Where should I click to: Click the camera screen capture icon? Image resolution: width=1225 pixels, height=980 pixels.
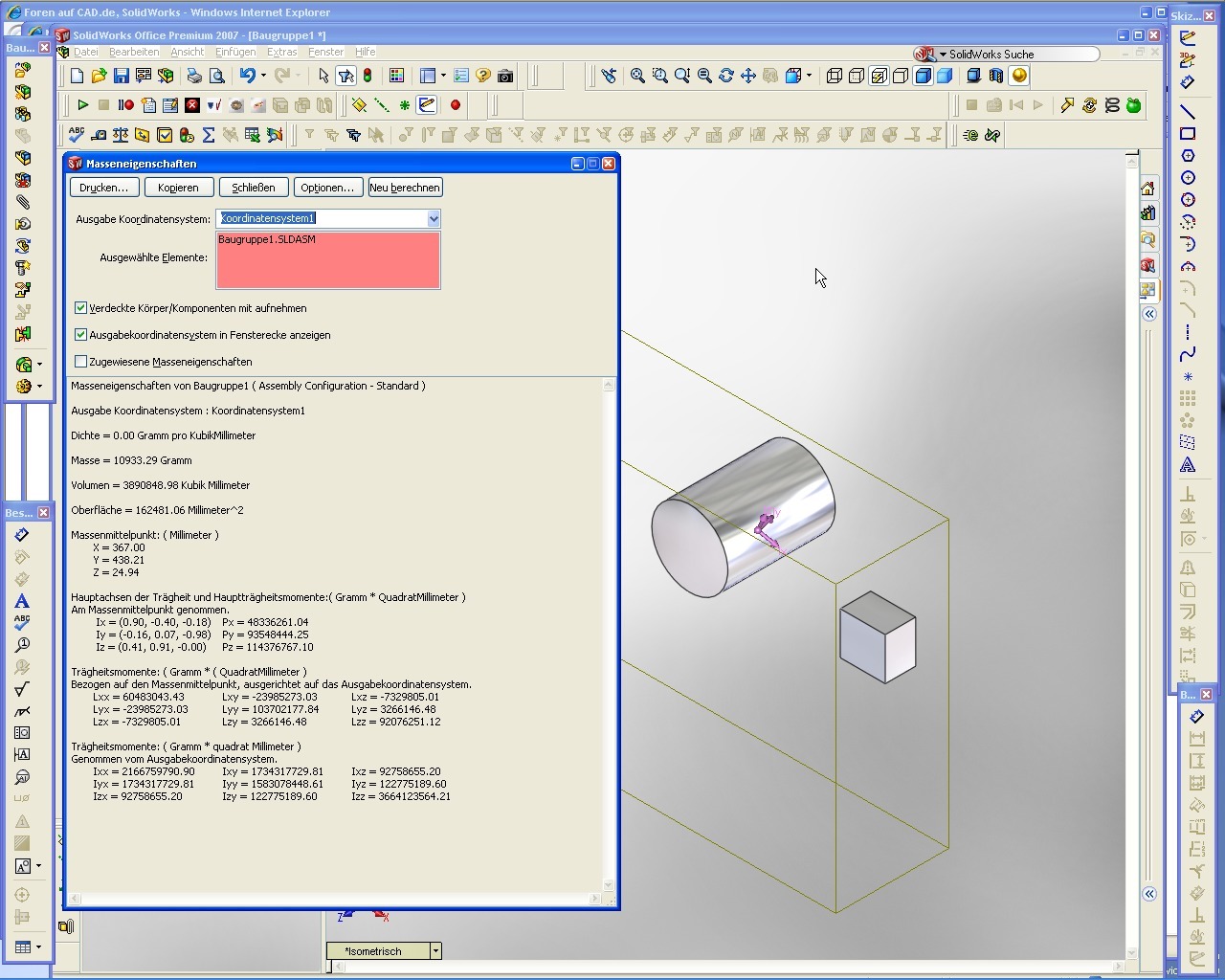pos(505,76)
